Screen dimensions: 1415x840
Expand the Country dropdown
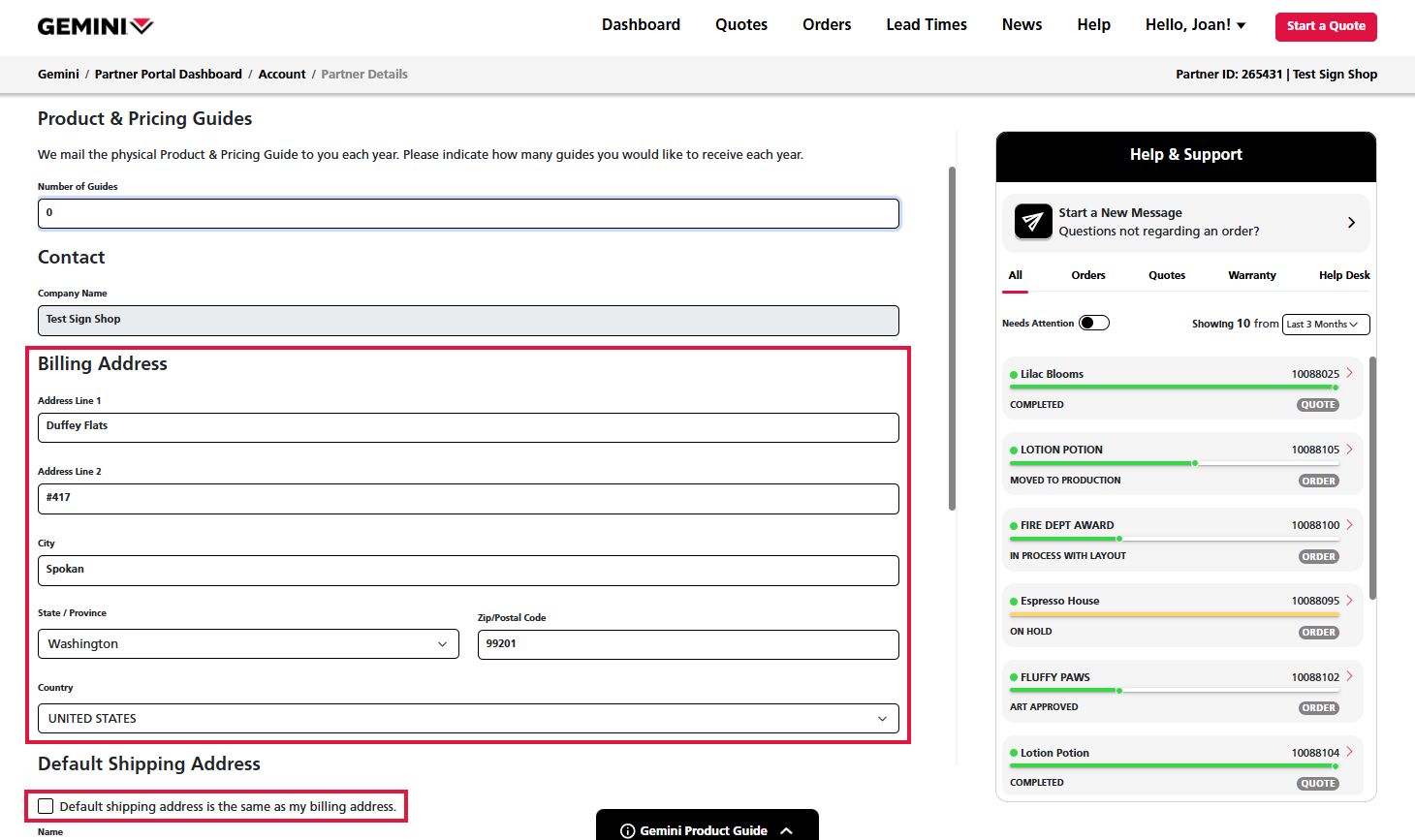[468, 719]
